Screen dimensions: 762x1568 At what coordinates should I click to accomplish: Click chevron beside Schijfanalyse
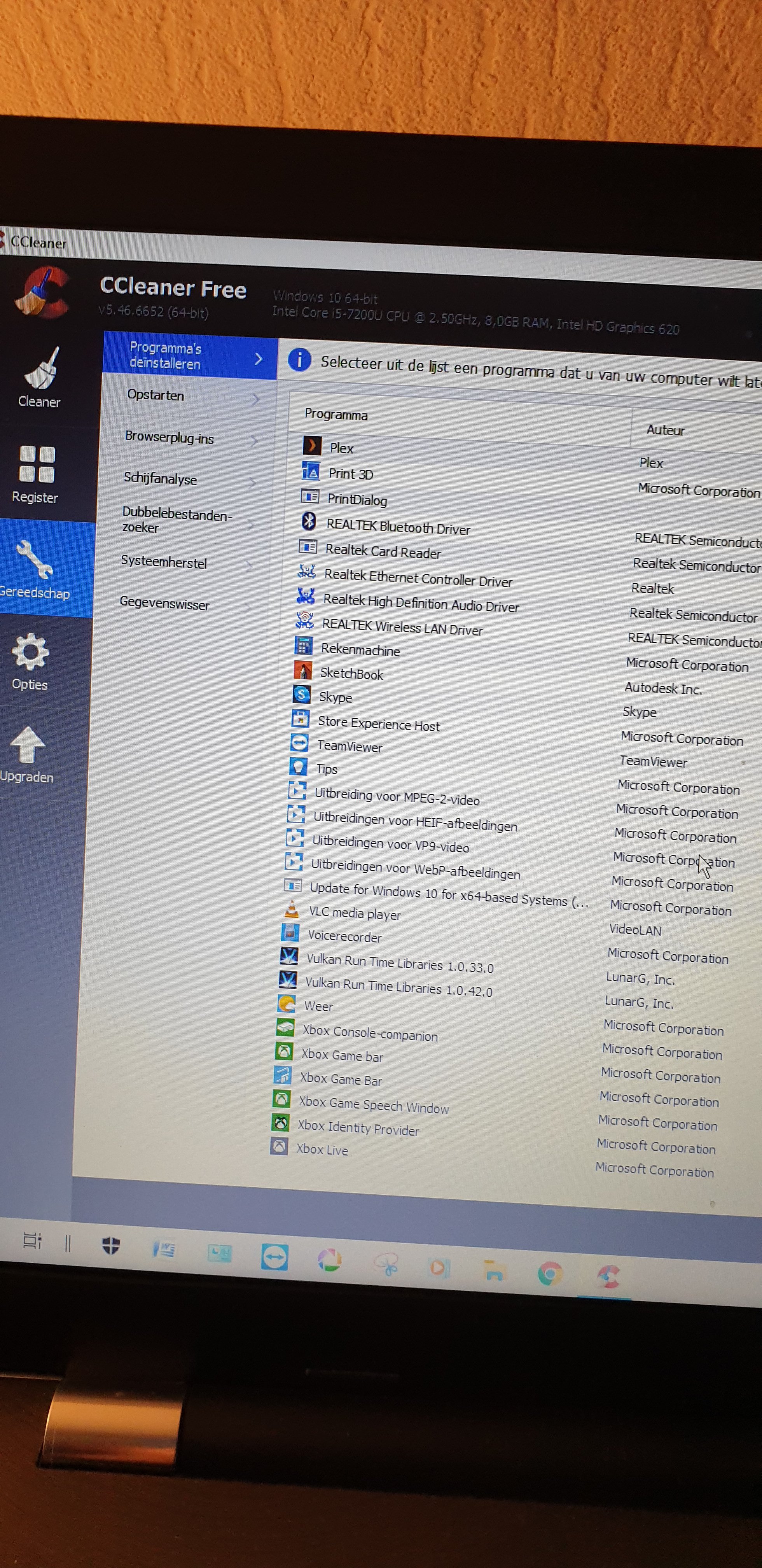(x=253, y=483)
